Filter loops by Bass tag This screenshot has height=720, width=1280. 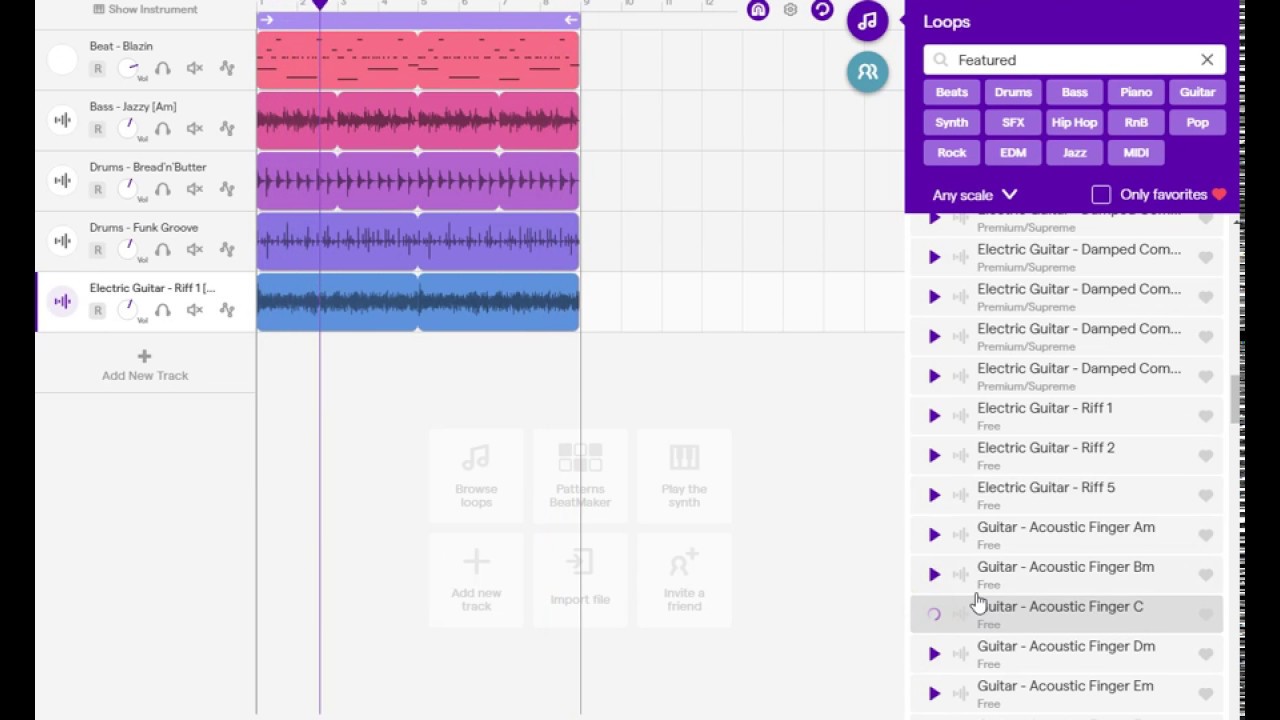(1075, 92)
